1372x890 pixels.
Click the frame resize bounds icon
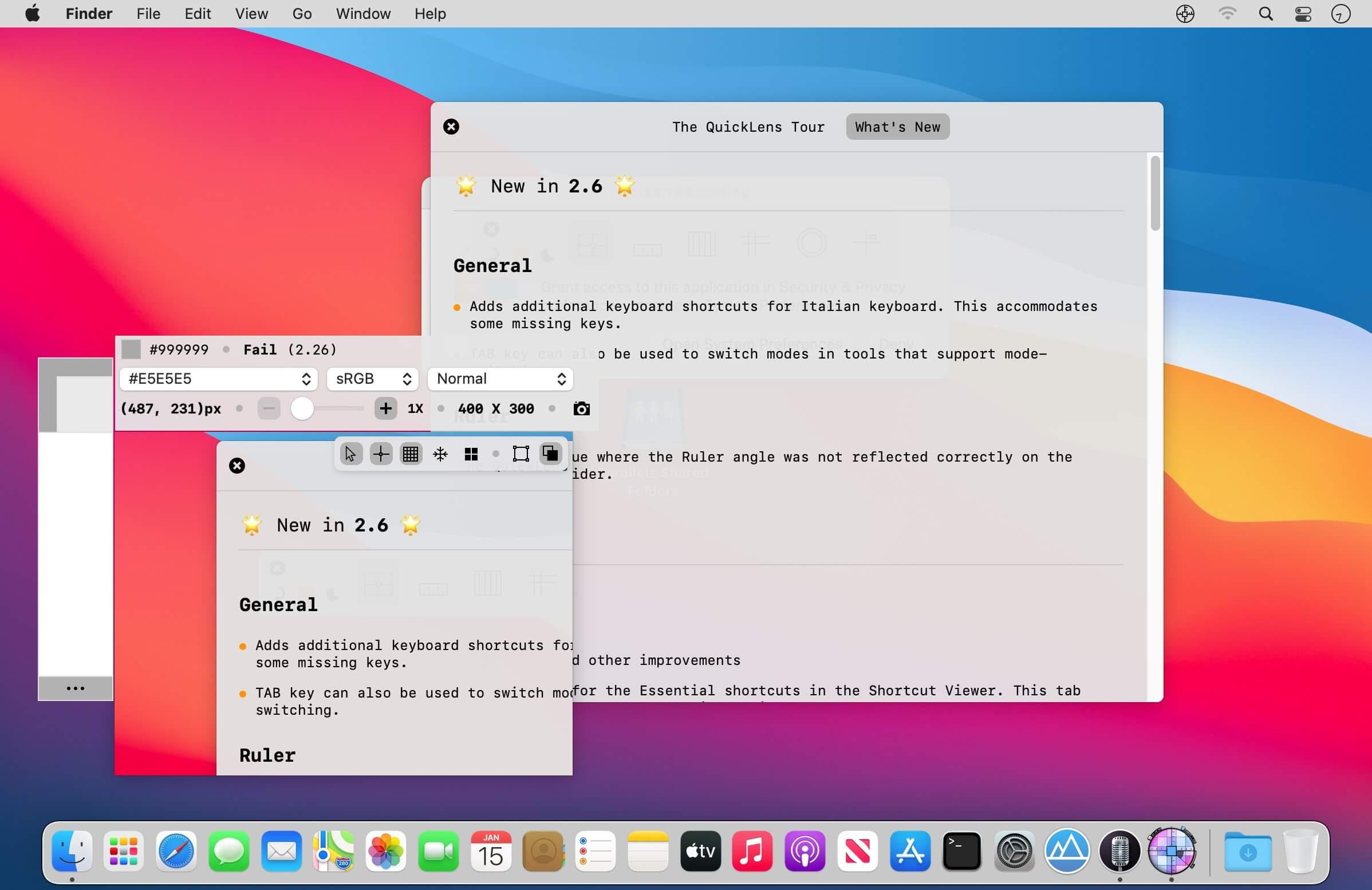tap(521, 454)
